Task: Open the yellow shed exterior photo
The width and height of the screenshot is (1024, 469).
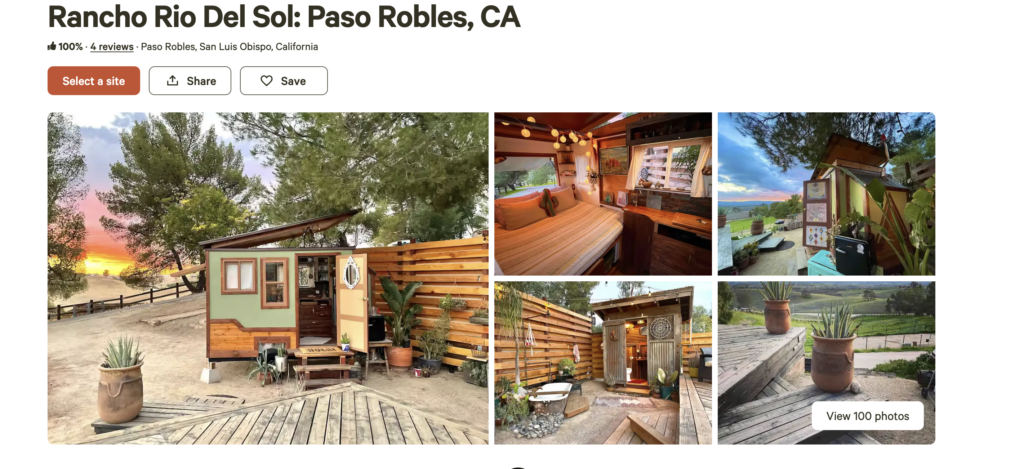Action: (826, 194)
